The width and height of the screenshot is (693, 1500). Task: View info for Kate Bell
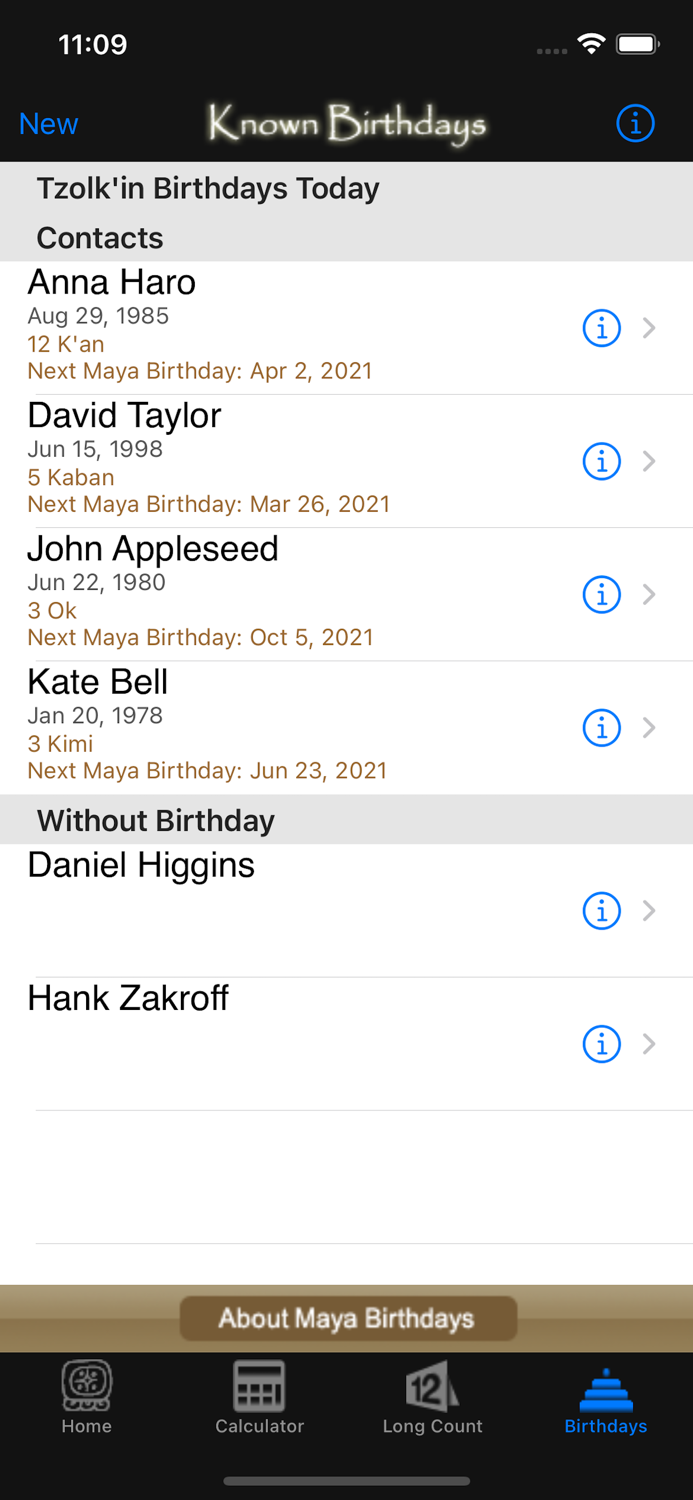[601, 728]
